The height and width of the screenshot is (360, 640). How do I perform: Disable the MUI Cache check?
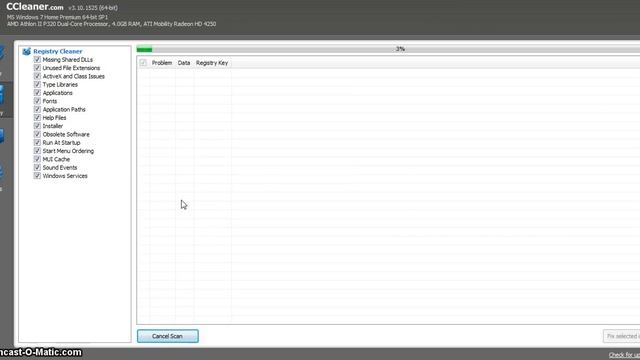[x=37, y=159]
